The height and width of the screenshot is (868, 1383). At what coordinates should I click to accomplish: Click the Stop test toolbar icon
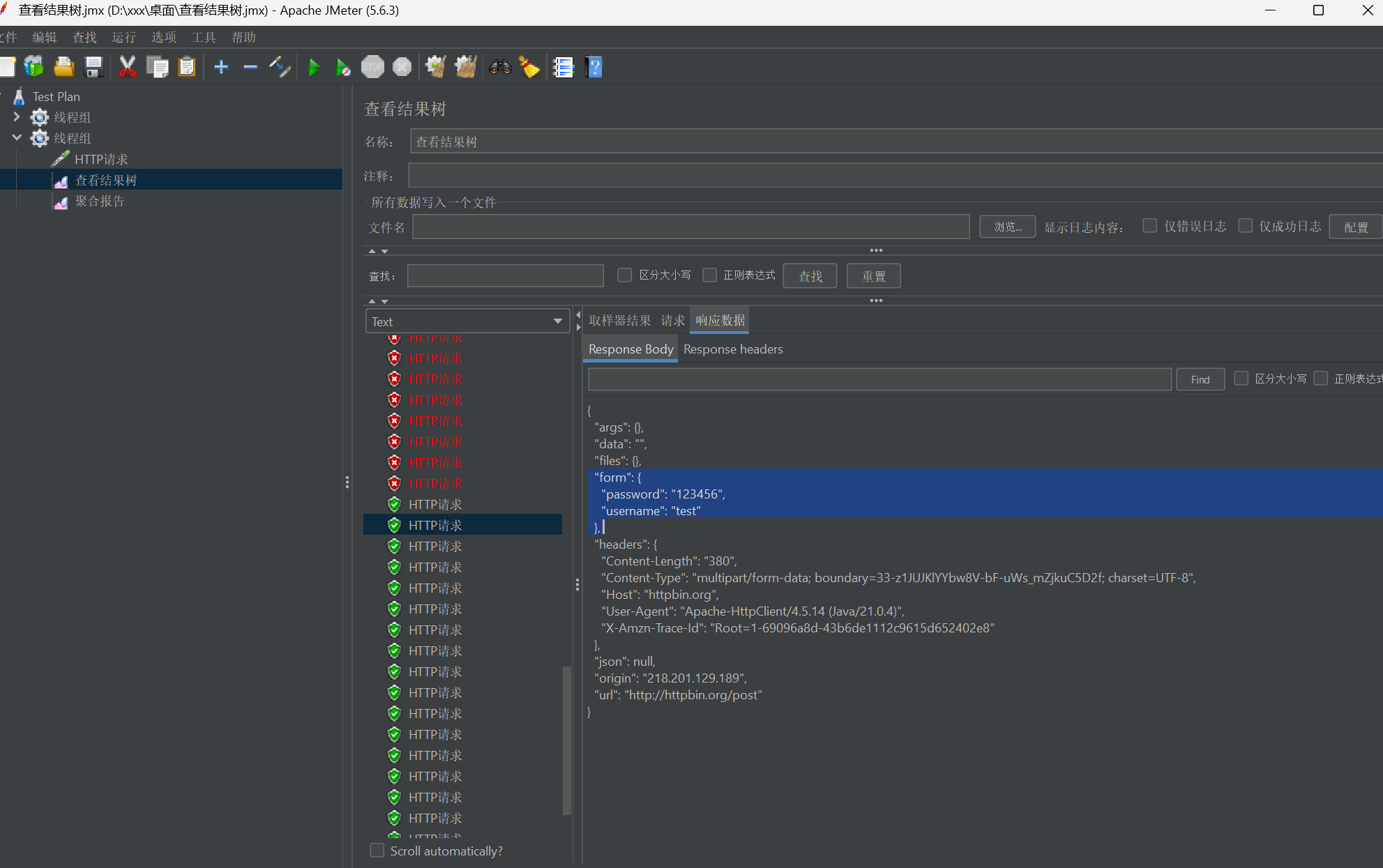tap(372, 68)
